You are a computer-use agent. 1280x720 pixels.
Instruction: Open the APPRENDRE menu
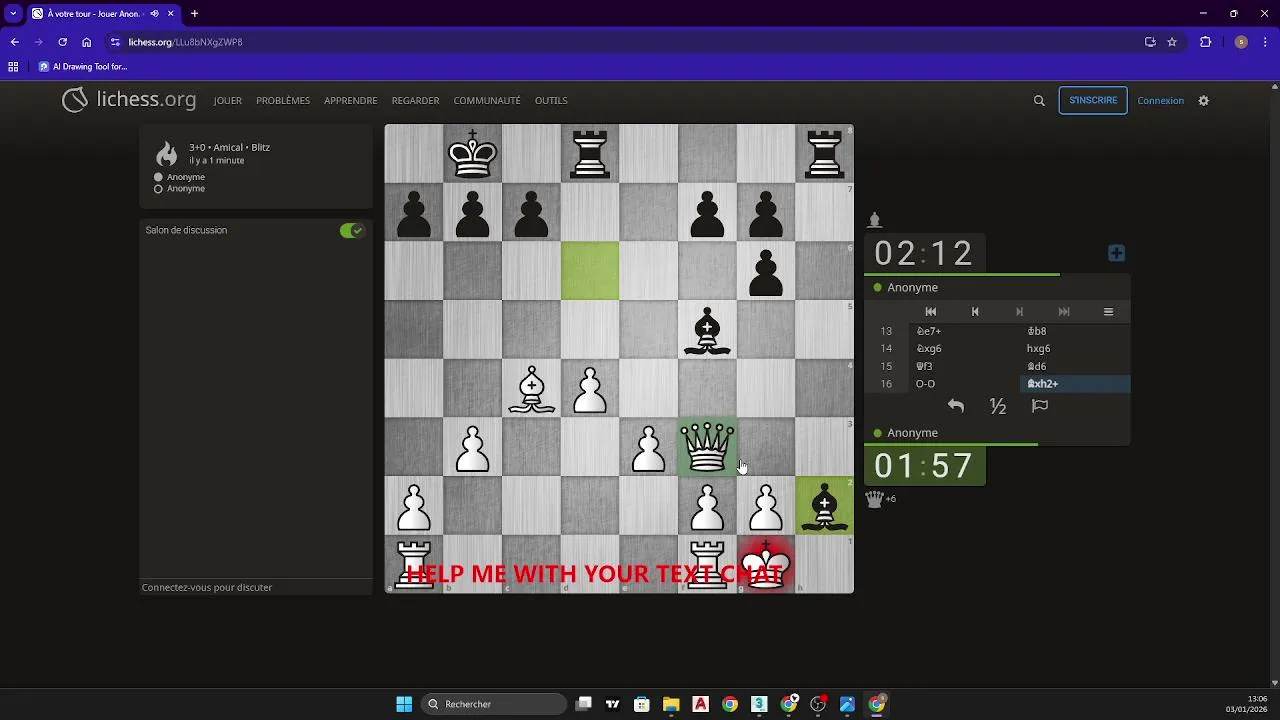[351, 101]
